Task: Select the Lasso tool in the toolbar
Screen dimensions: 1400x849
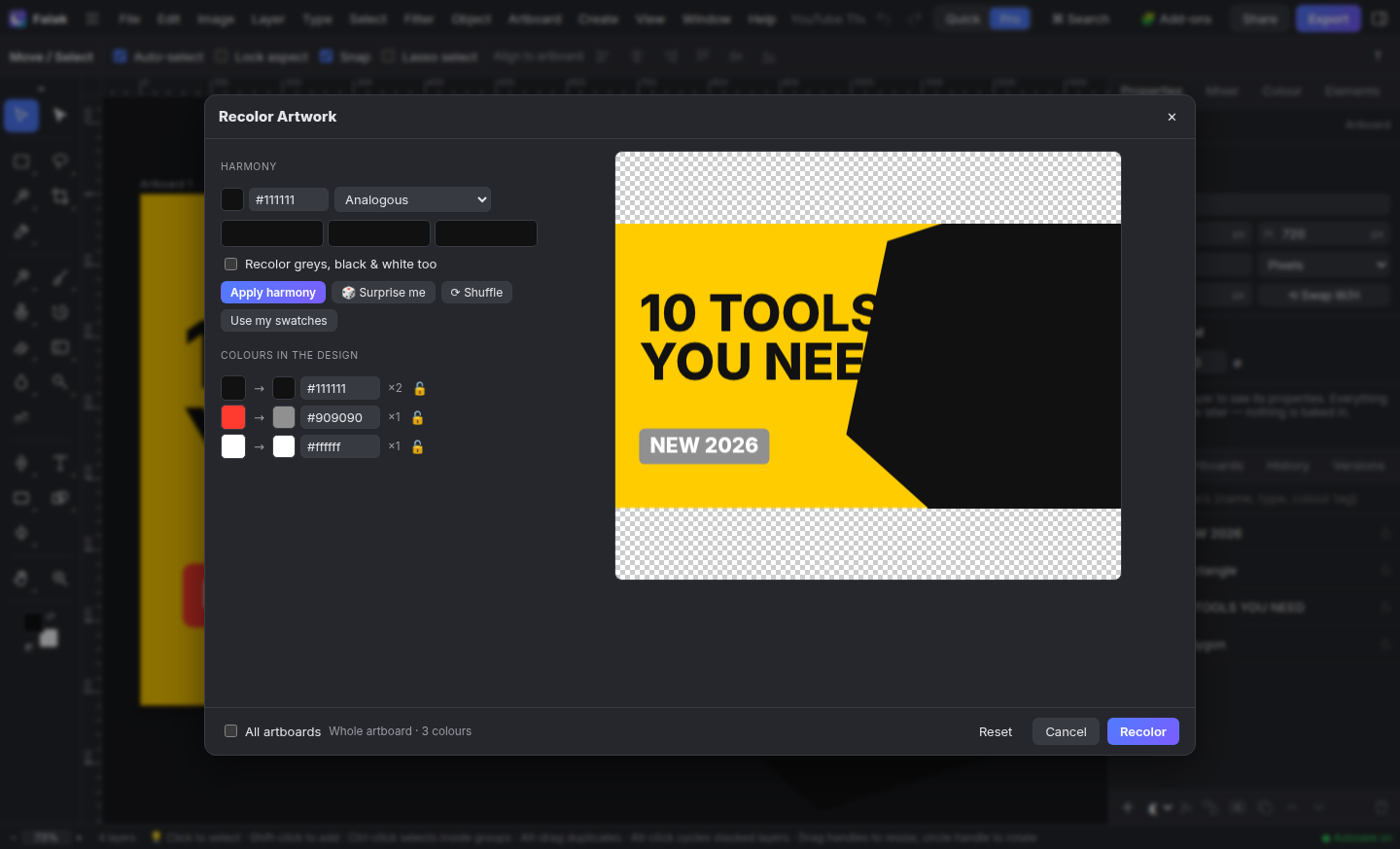Action: (x=60, y=160)
